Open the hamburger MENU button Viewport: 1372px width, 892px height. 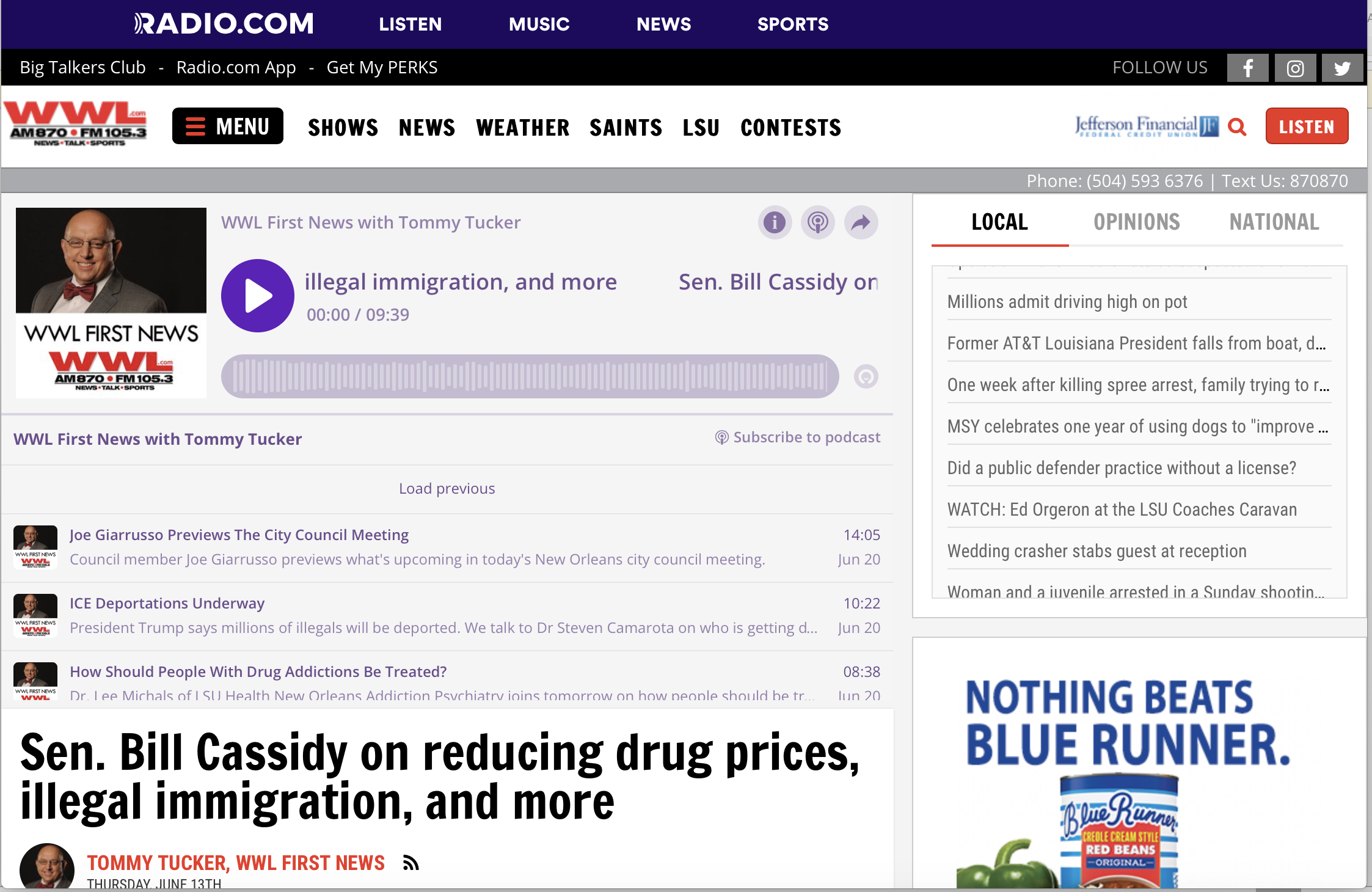tap(227, 126)
